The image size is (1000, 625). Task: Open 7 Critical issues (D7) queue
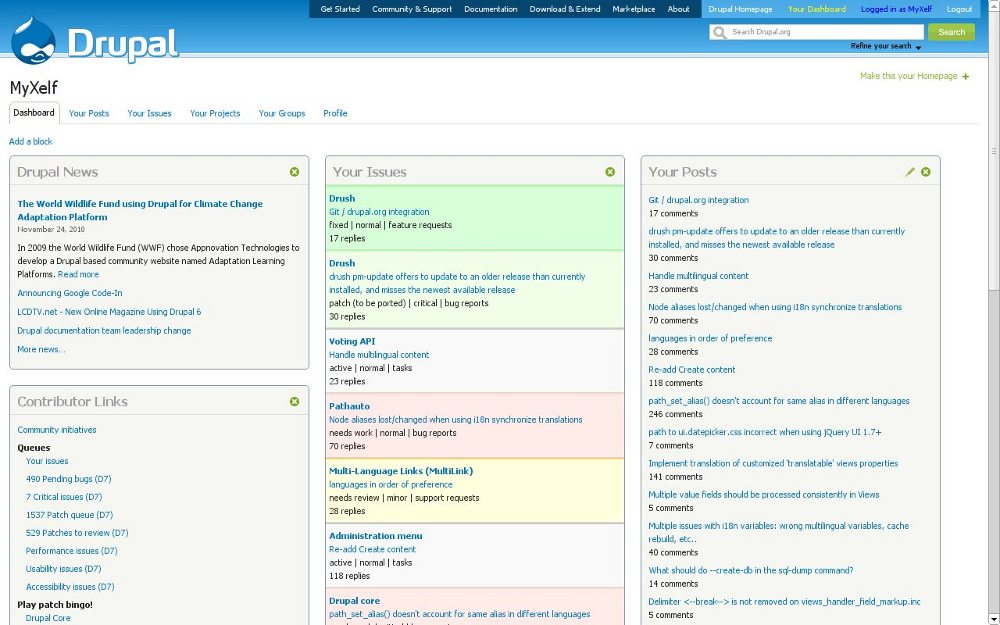[x=64, y=497]
